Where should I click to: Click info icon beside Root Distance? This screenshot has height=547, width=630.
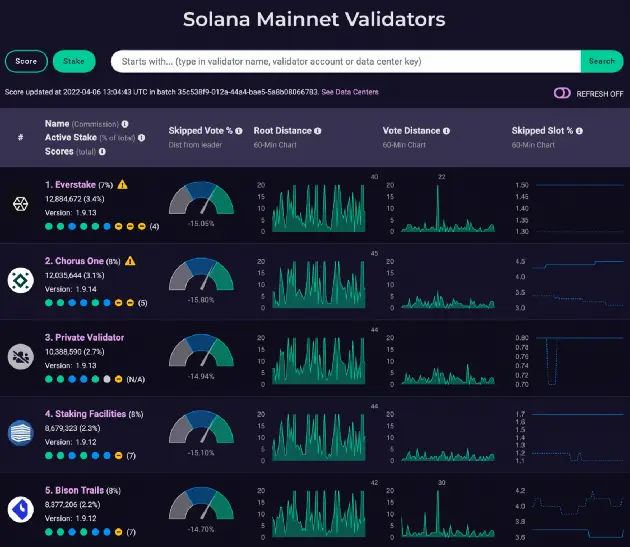317,131
